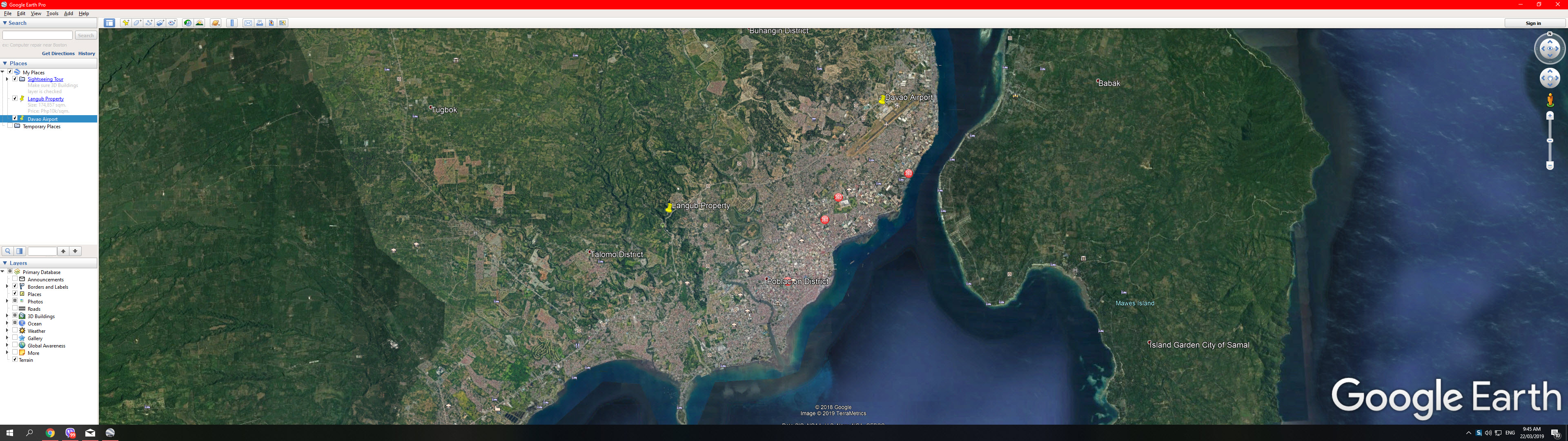The width and height of the screenshot is (1568, 441).
Task: Expand the Borders and Labels layer arrow
Action: (7, 286)
